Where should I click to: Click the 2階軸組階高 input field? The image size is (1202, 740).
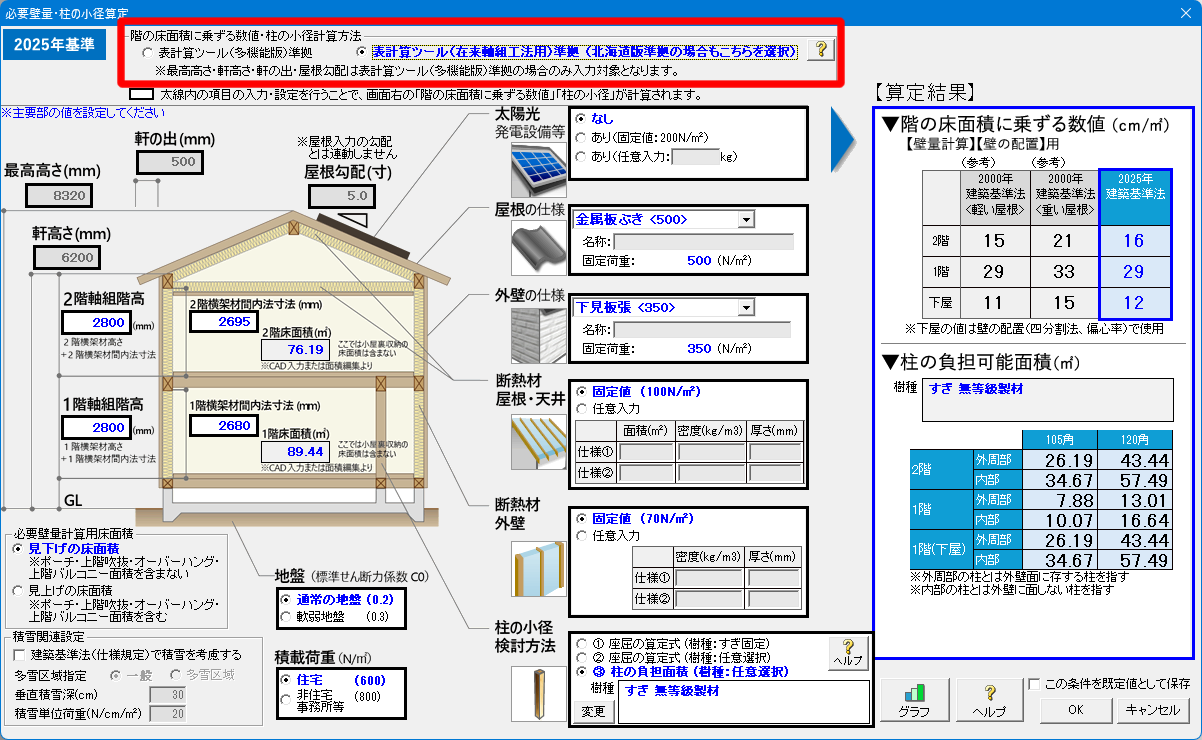point(94,322)
